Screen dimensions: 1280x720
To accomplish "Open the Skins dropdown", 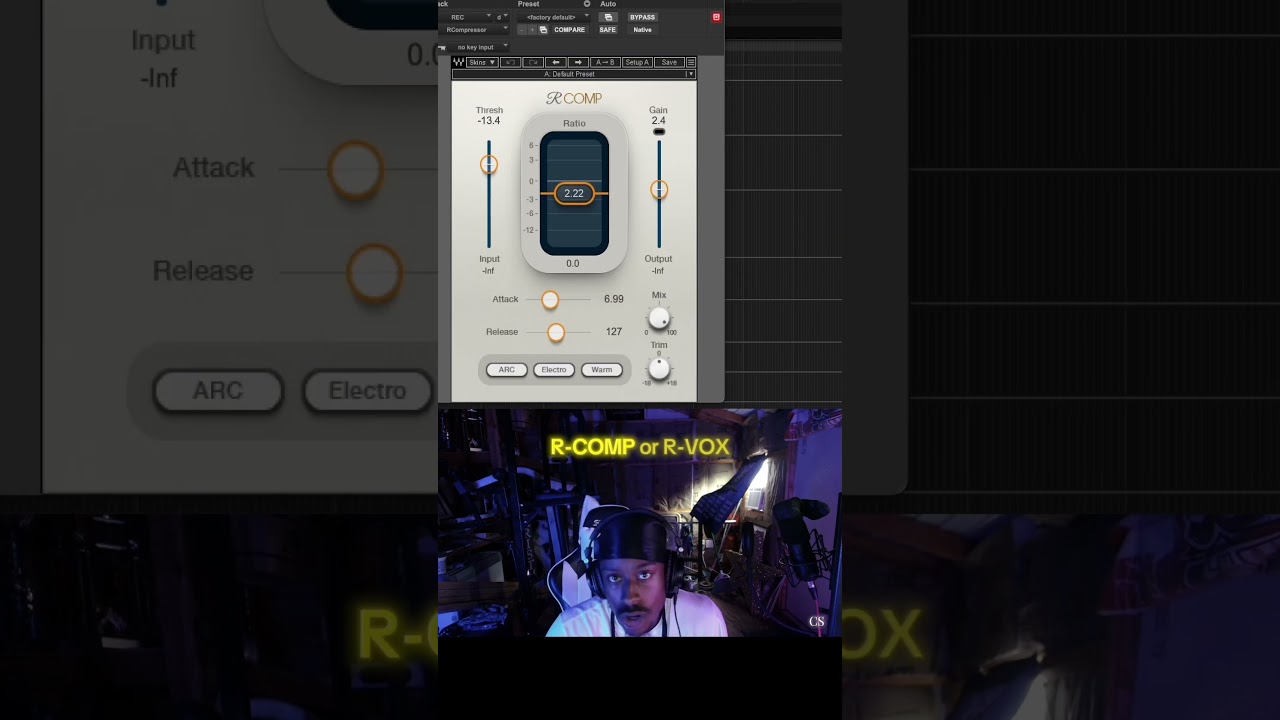I will coord(482,62).
